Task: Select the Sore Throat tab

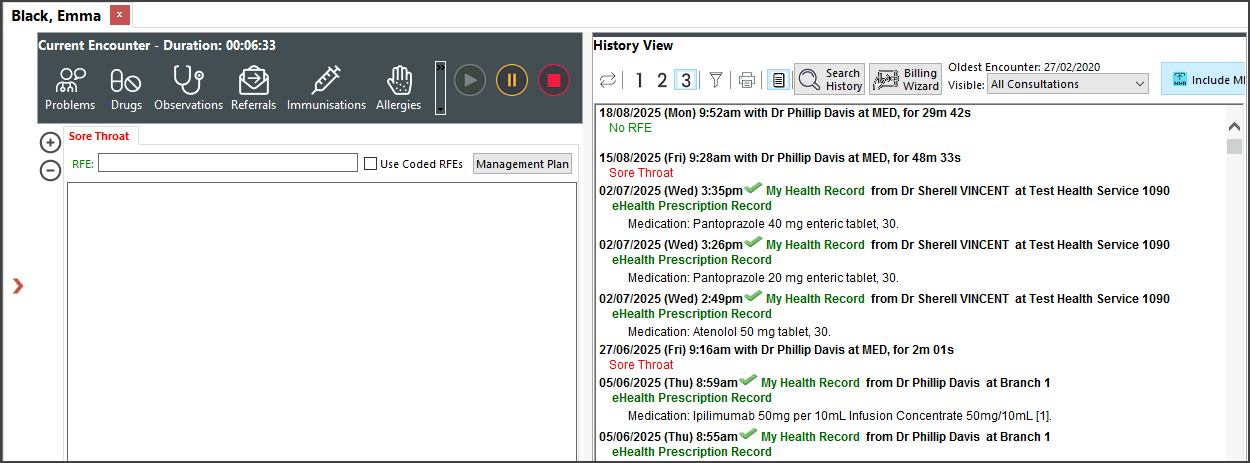Action: point(99,136)
